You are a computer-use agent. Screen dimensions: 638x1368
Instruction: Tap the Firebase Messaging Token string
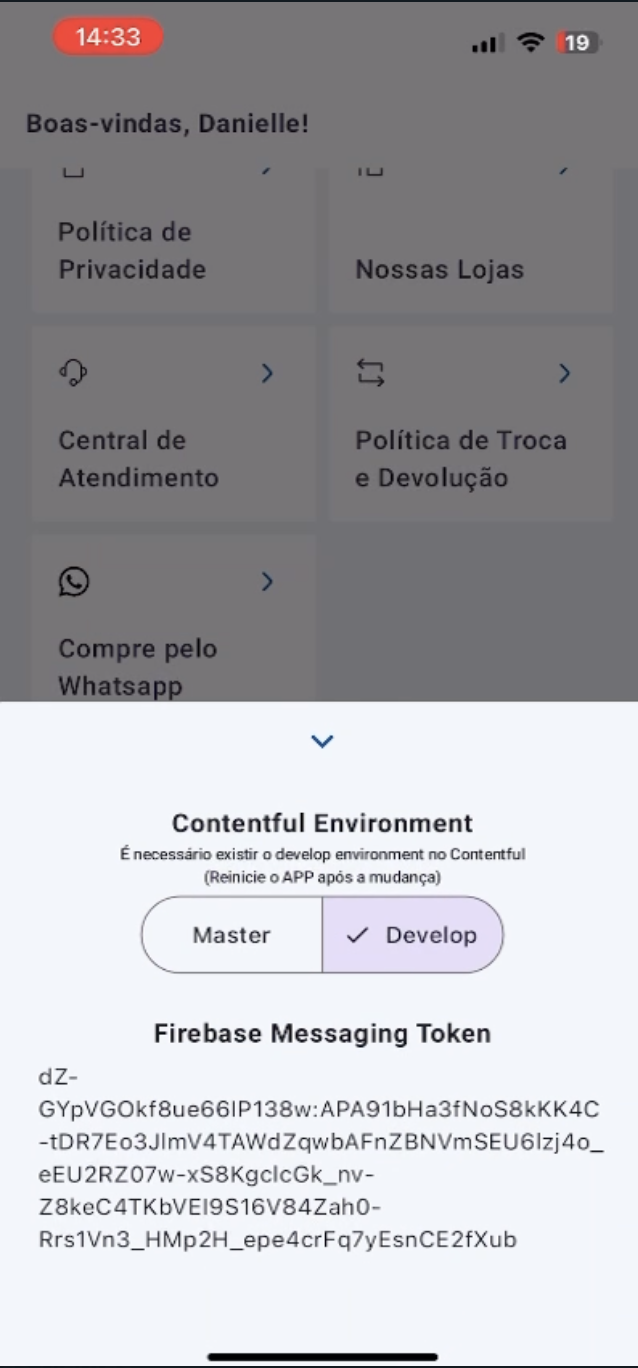coord(319,1158)
